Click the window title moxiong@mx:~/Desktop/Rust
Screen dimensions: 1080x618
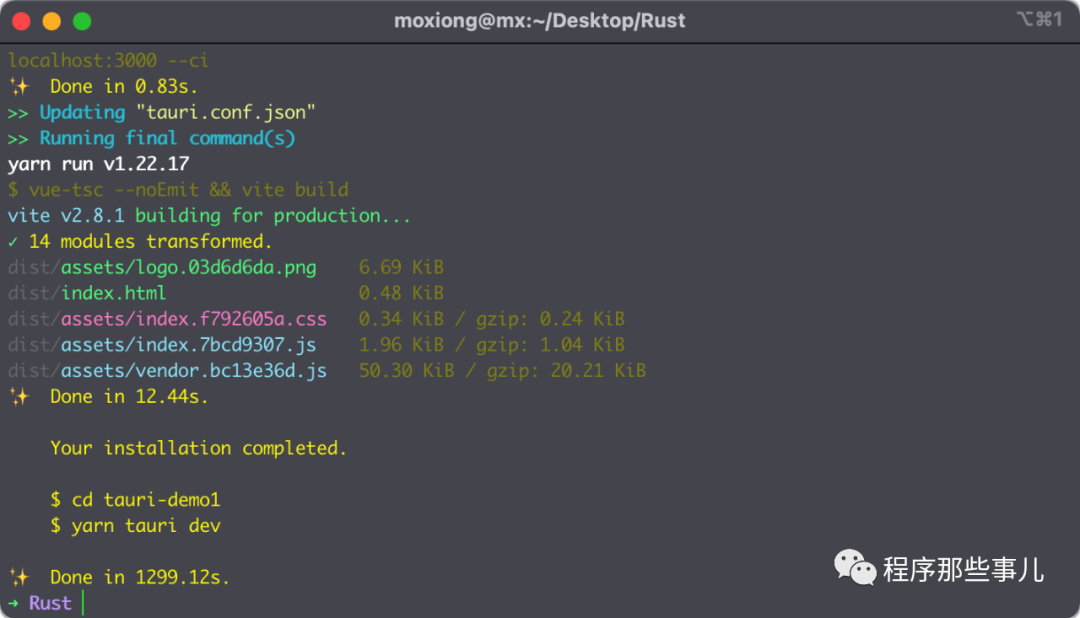[x=539, y=21]
